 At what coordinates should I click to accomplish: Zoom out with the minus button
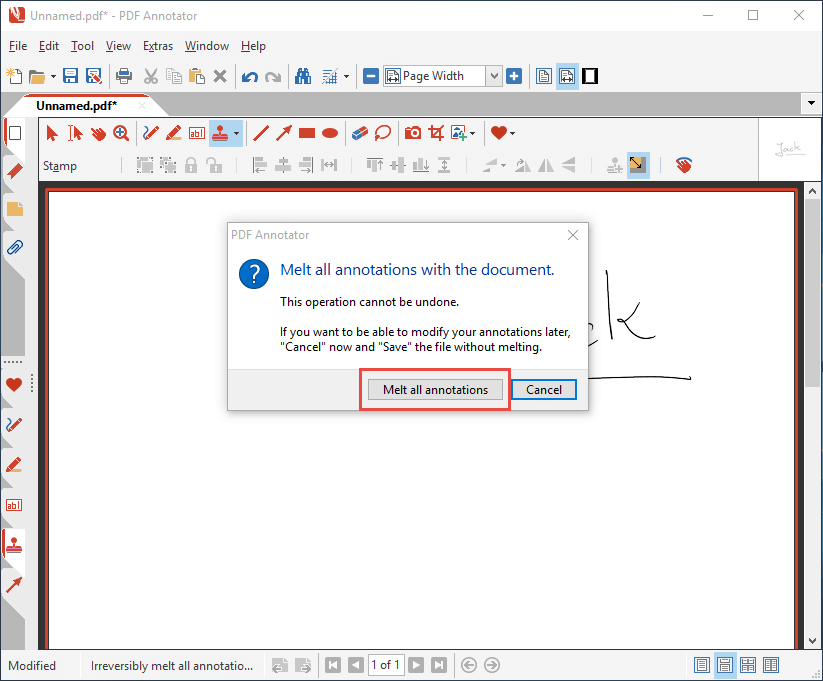(x=371, y=76)
